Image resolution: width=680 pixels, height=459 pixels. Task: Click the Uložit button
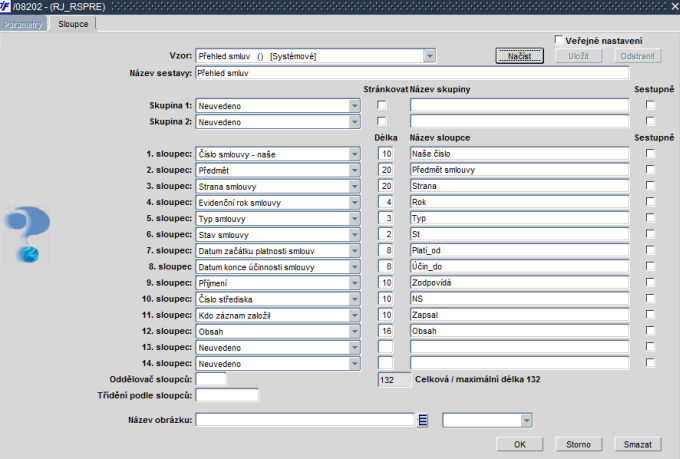pos(579,56)
